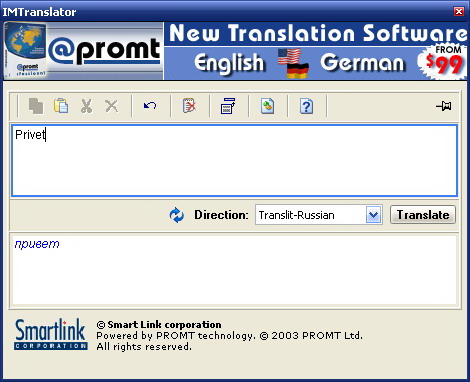470x382 pixels.
Task: Select the Translit-Russian combo box
Action: [319, 215]
